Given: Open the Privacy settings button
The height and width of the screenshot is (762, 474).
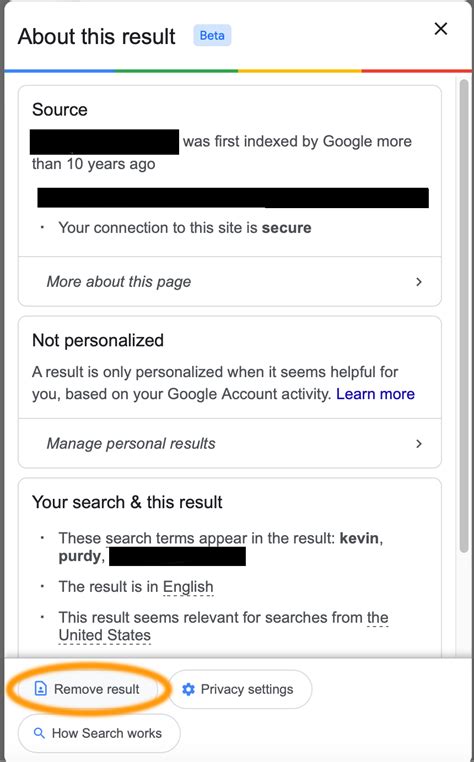Looking at the screenshot, I should click(240, 689).
